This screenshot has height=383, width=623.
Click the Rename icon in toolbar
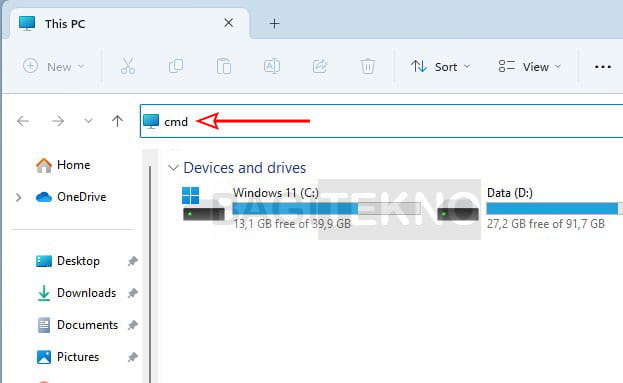point(272,66)
